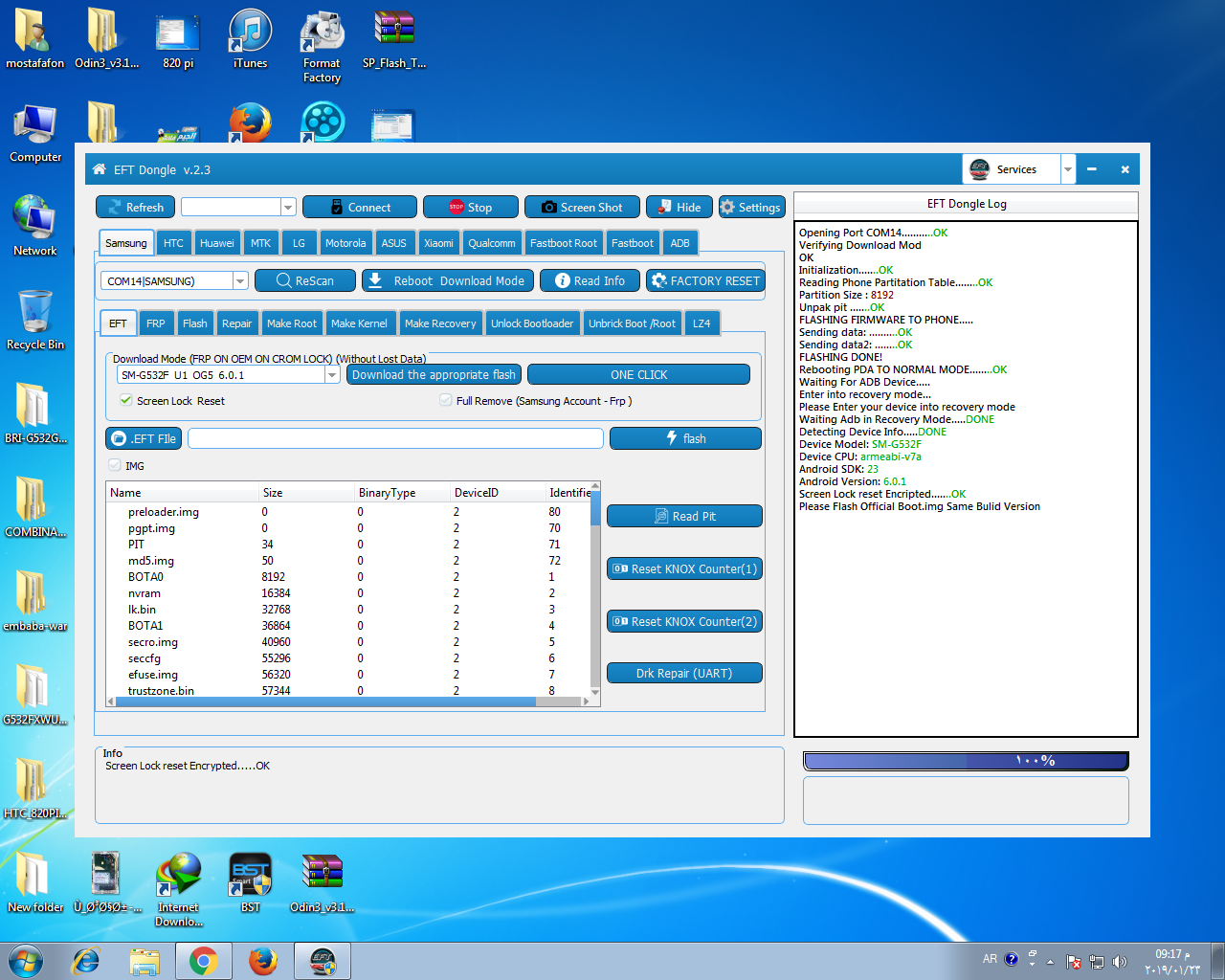
Task: Open the Unlock Bootloader tab
Action: (532, 323)
